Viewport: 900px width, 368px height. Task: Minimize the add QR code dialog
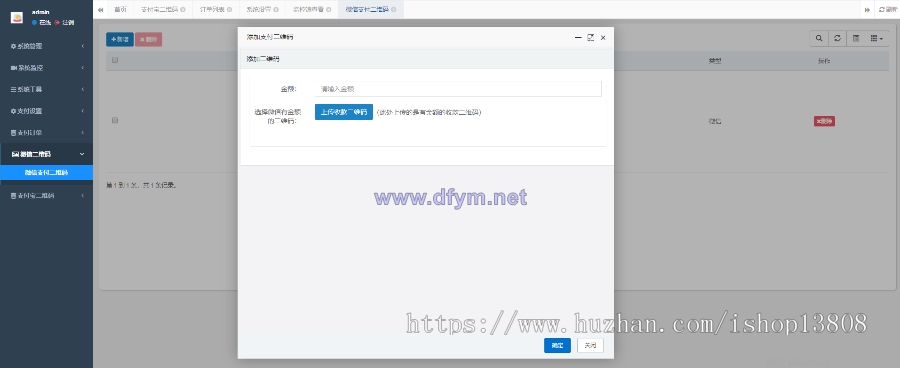pos(578,38)
